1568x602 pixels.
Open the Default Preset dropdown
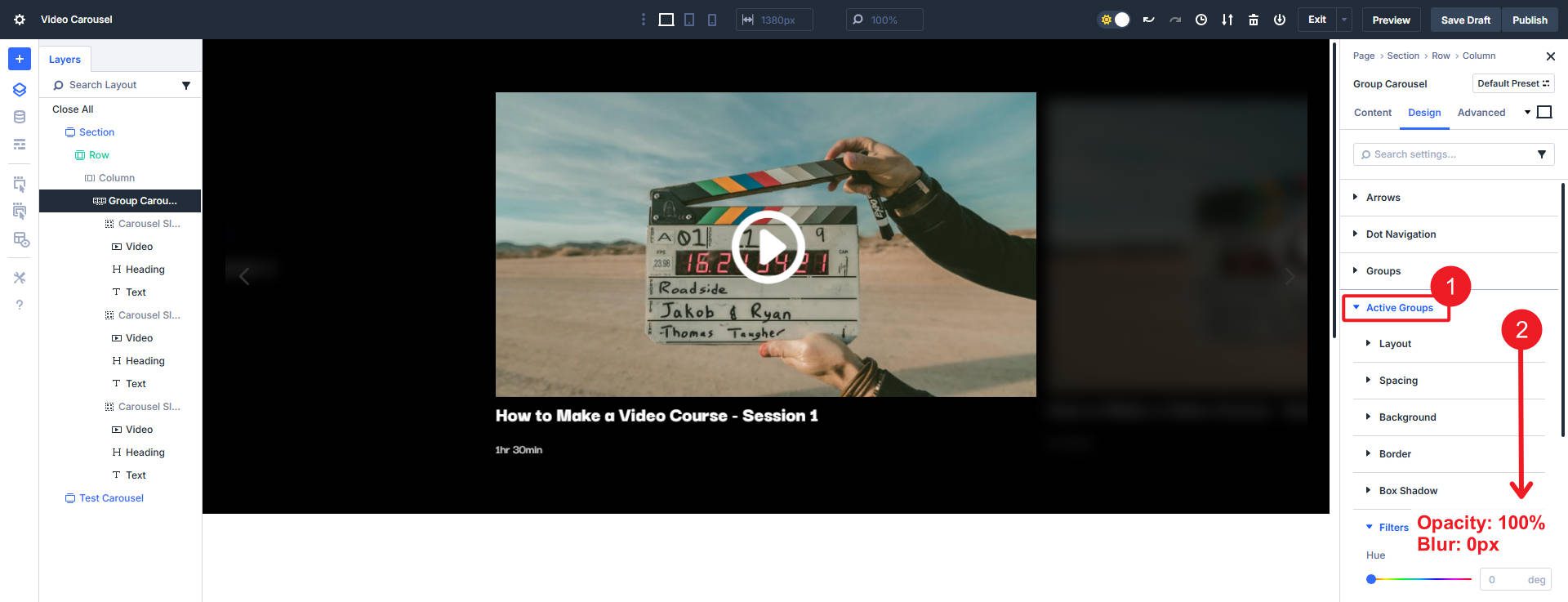[x=1512, y=83]
